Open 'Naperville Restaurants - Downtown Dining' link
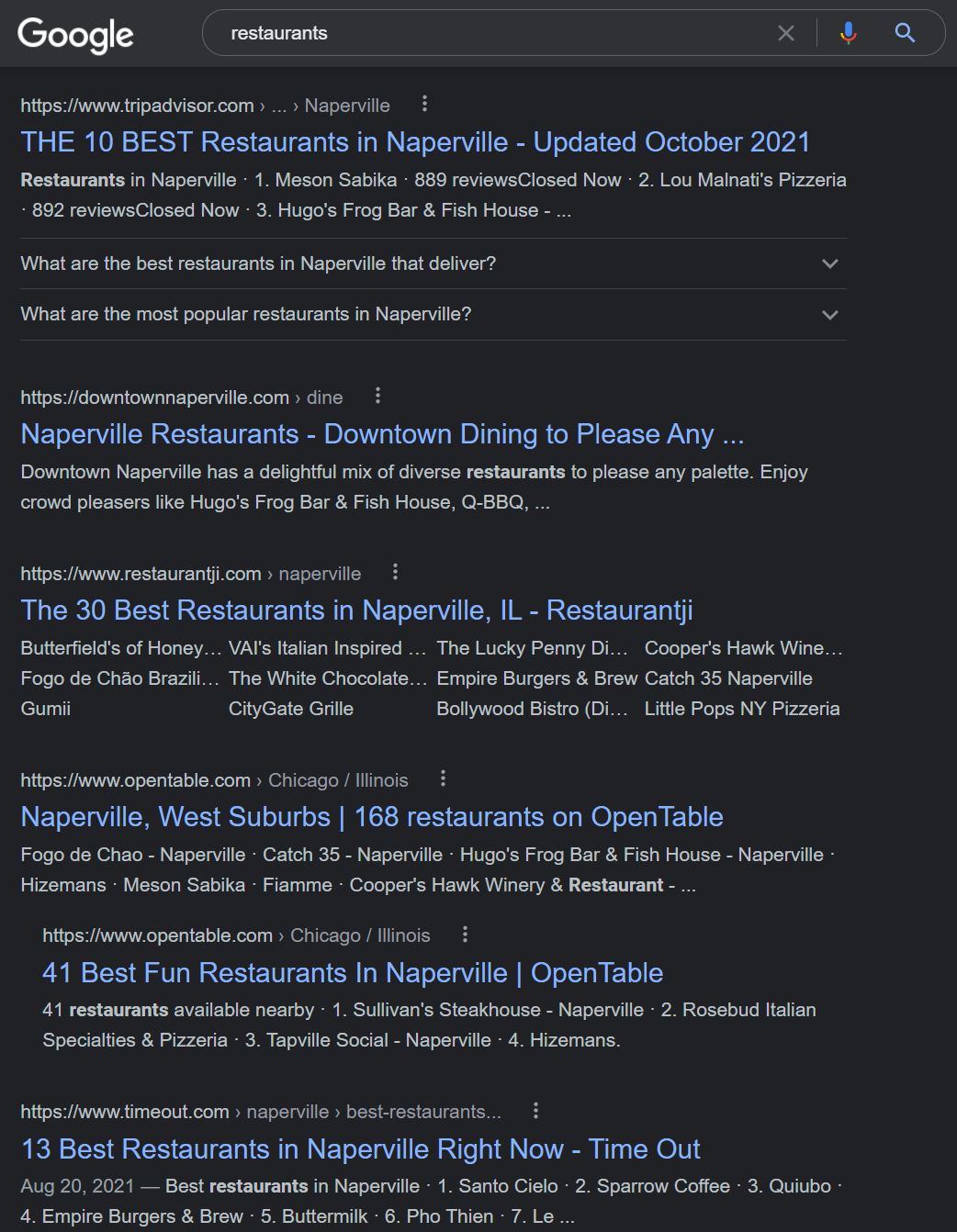The width and height of the screenshot is (957, 1232). click(x=382, y=434)
